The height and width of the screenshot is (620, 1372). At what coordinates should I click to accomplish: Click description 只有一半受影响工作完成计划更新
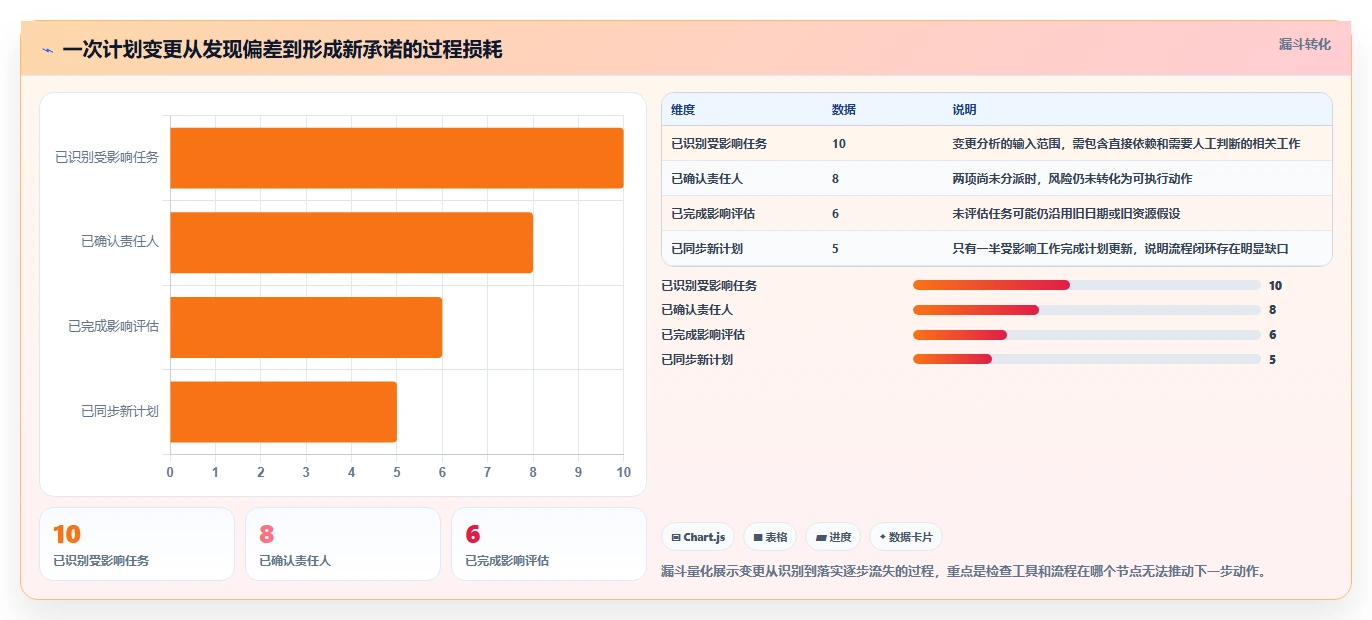1121,249
